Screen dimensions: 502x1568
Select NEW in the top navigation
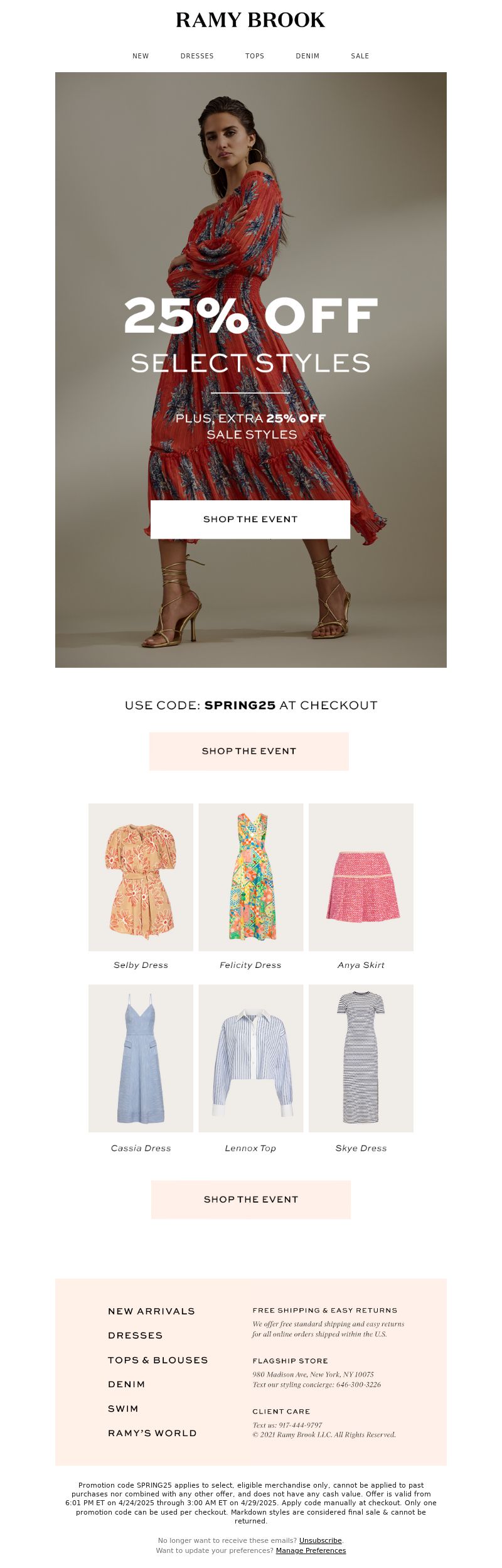[141, 56]
